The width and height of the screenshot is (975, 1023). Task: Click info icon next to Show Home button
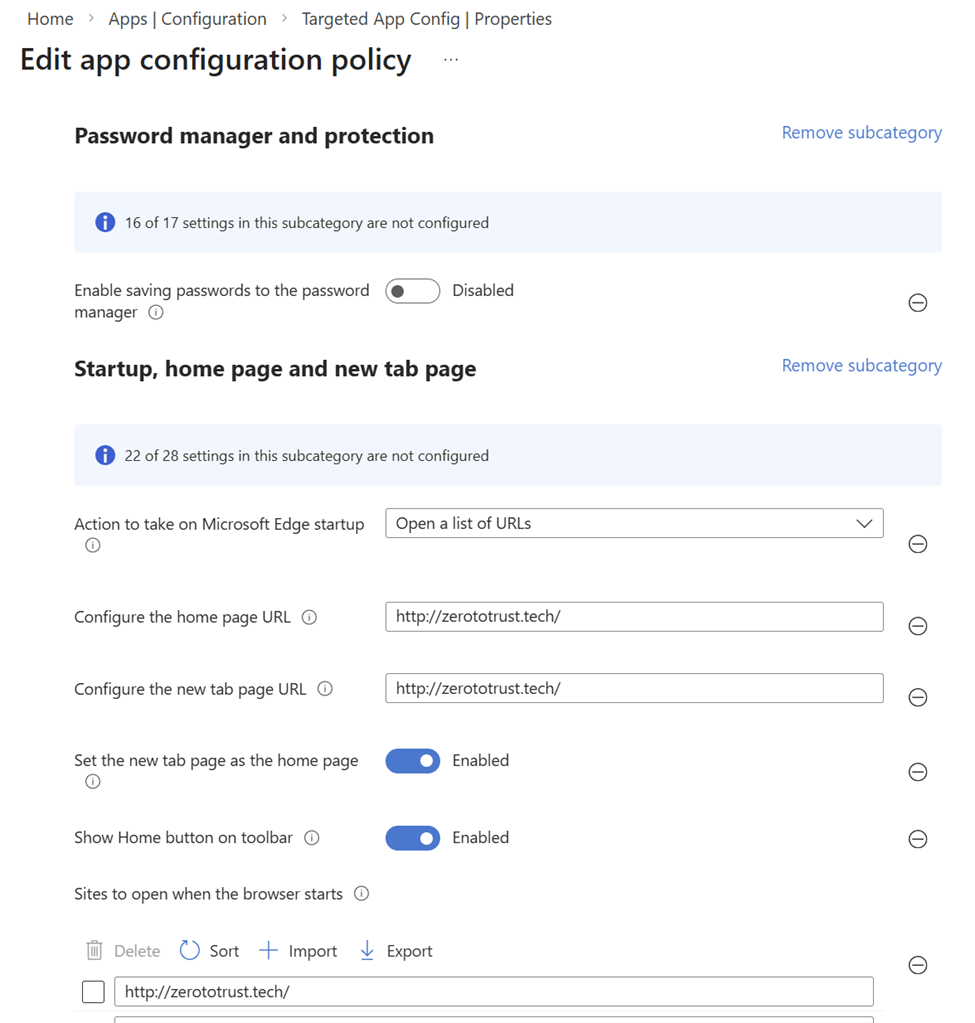coord(312,838)
